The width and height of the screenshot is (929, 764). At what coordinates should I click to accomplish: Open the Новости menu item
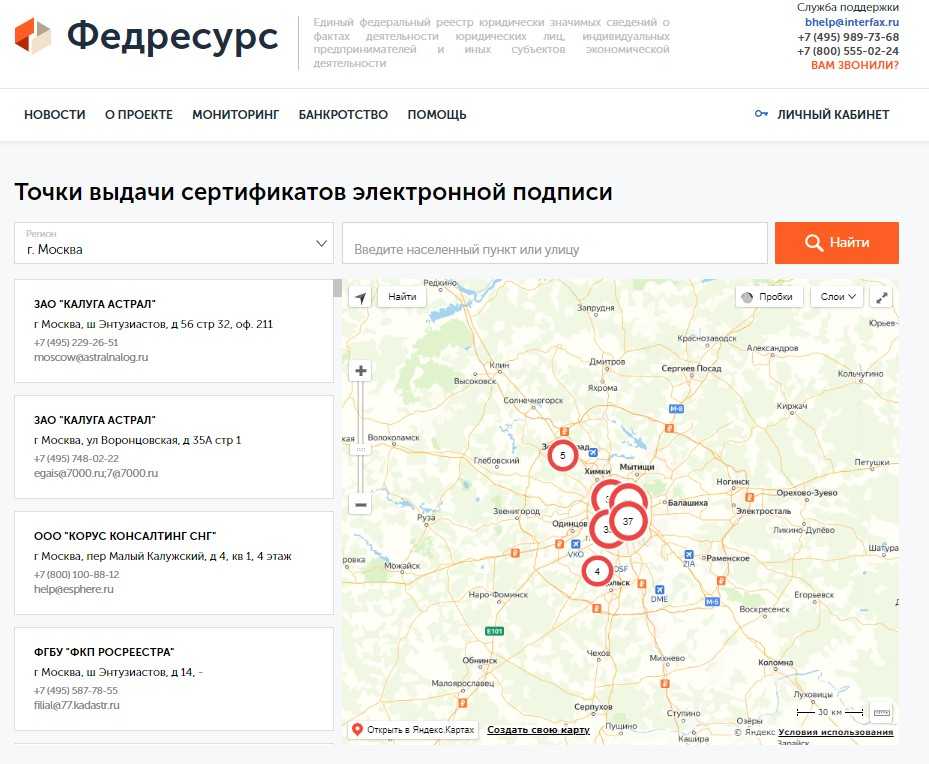55,115
